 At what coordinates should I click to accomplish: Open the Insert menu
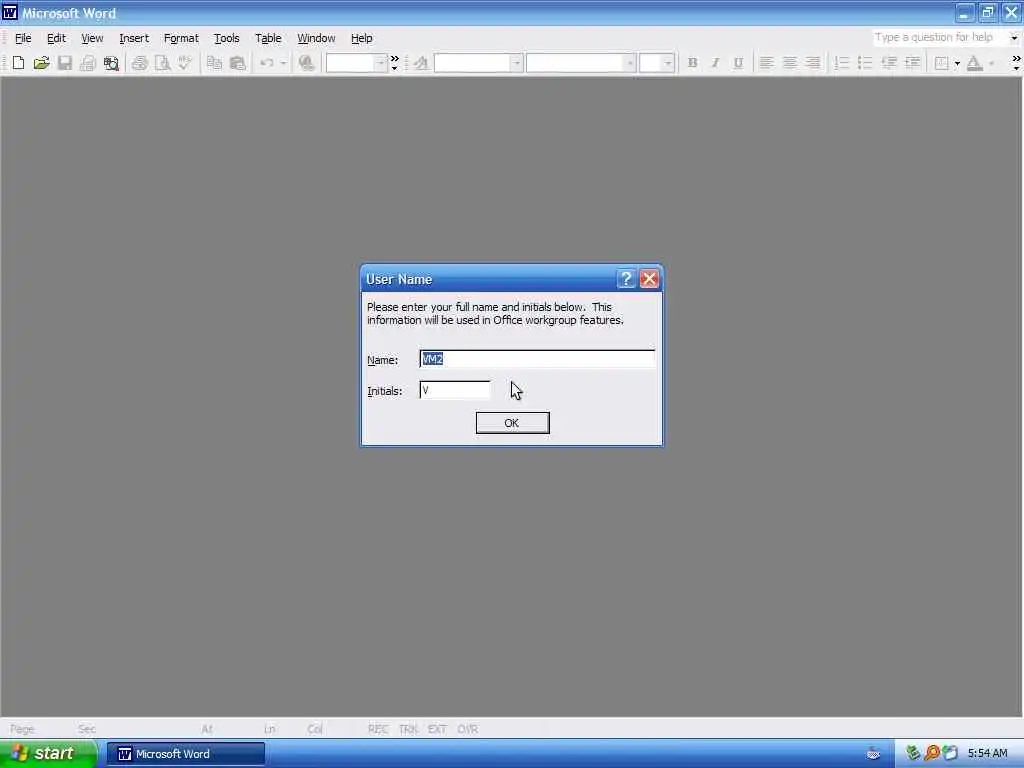134,38
